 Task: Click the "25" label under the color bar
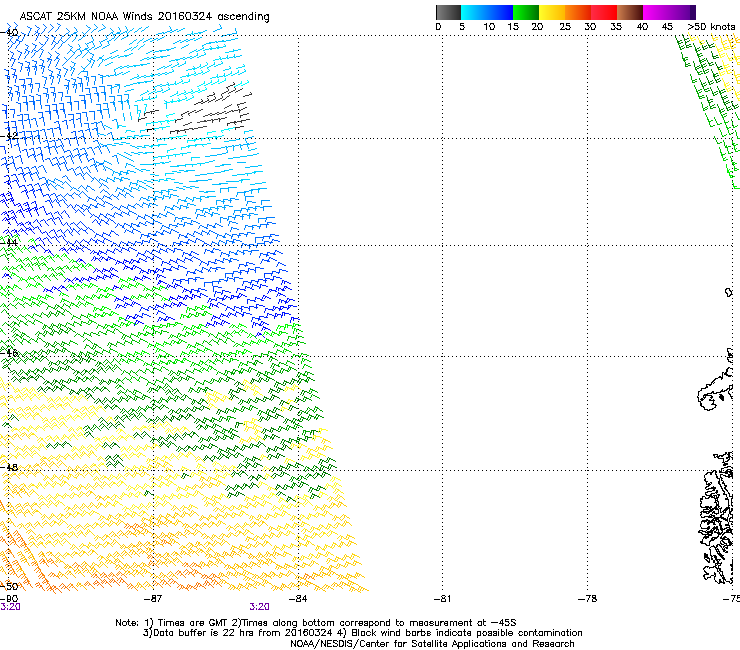coord(565,27)
